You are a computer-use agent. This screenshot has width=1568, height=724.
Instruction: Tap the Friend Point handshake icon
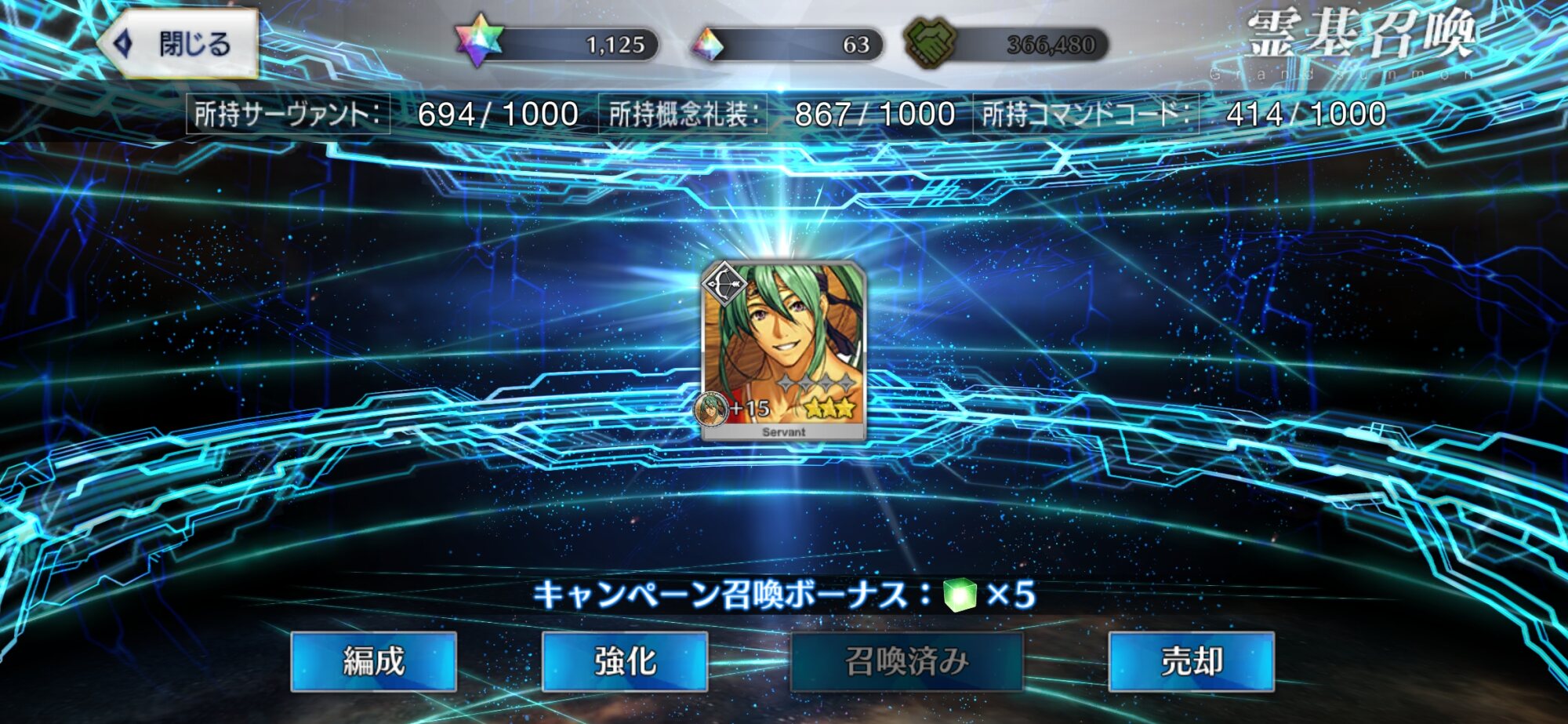(x=931, y=42)
